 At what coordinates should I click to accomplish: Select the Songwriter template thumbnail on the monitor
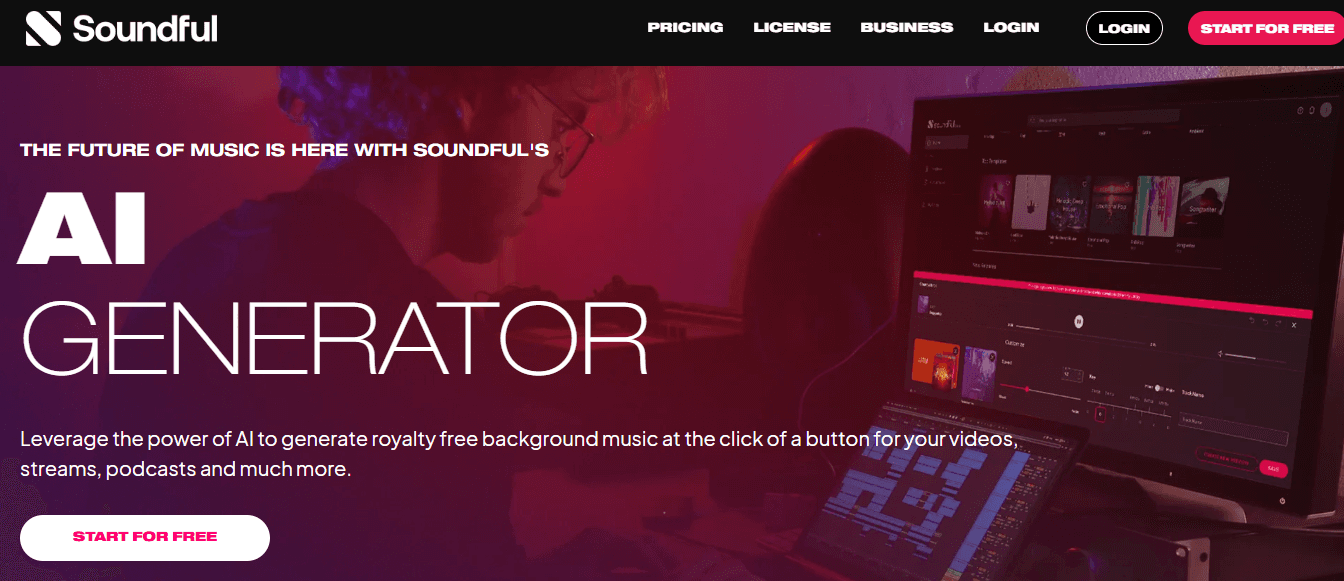coord(1206,205)
